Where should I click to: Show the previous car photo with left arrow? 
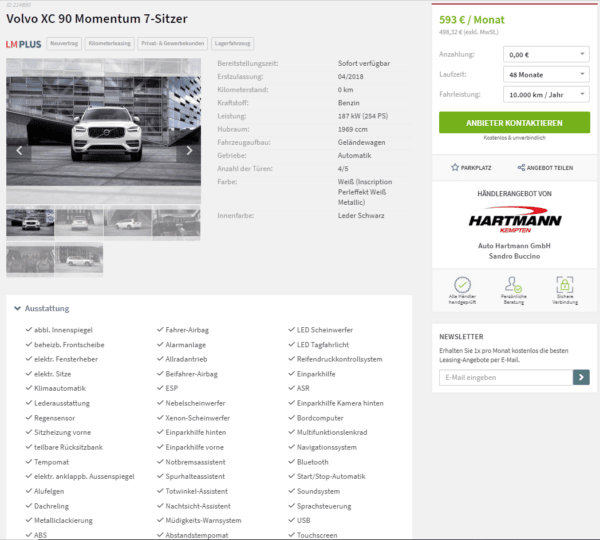(x=19, y=151)
